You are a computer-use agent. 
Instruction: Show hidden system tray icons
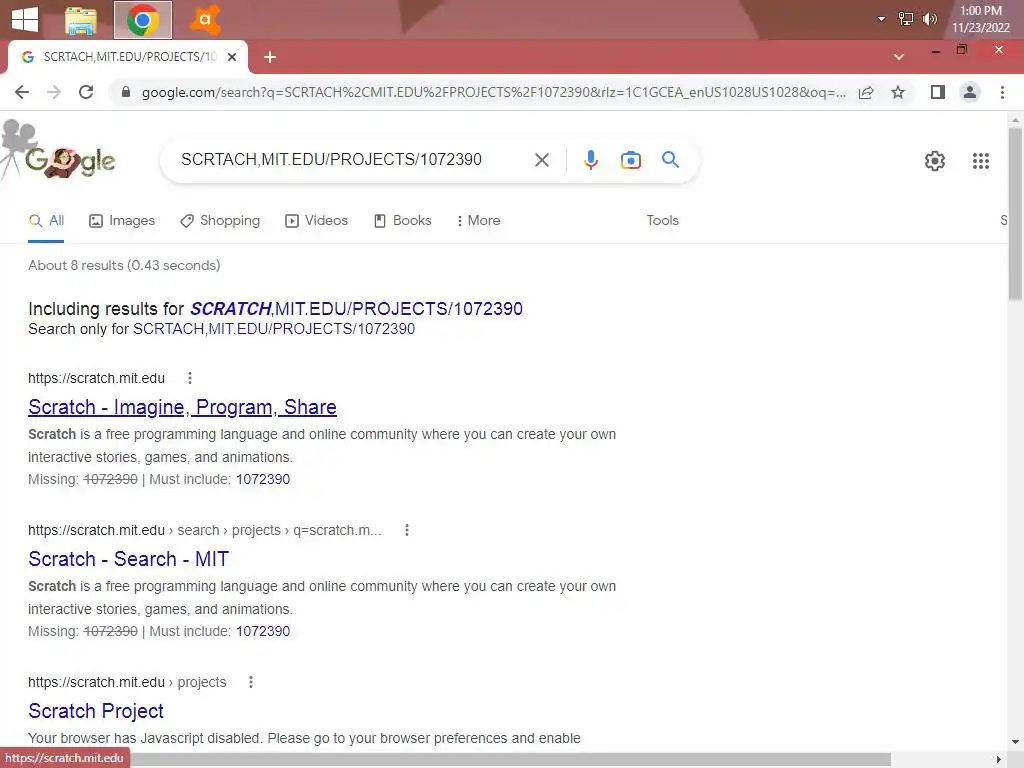(x=881, y=19)
